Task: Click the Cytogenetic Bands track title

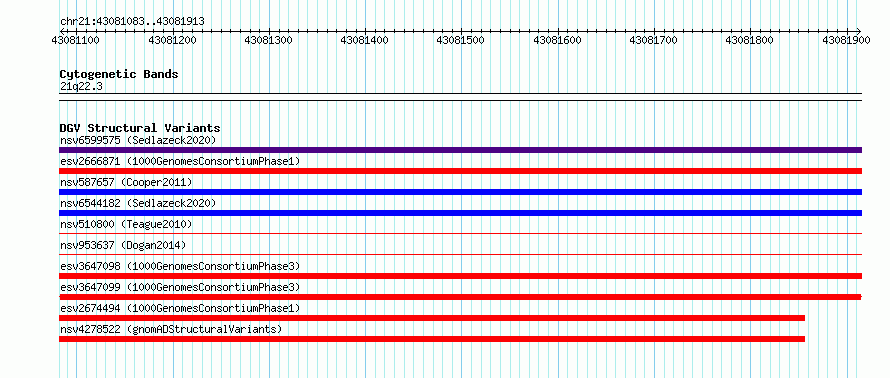Action: pos(119,74)
